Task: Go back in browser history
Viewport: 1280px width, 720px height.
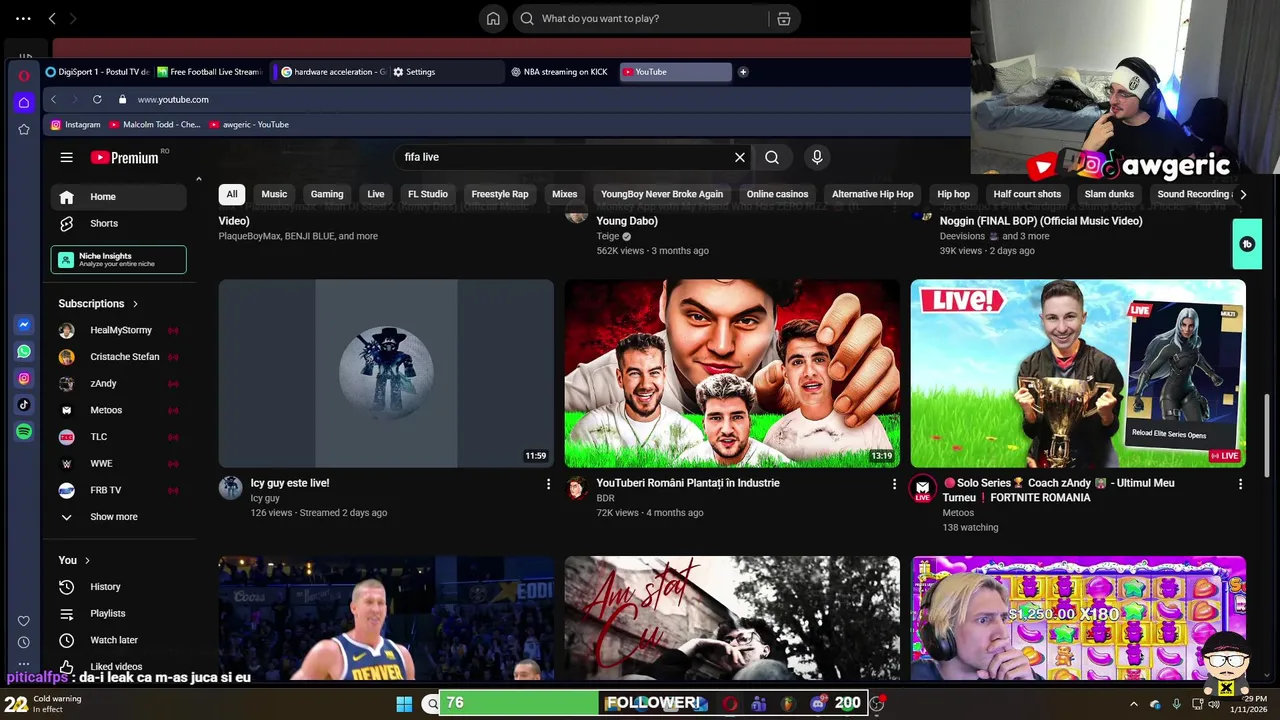Action: point(54,99)
